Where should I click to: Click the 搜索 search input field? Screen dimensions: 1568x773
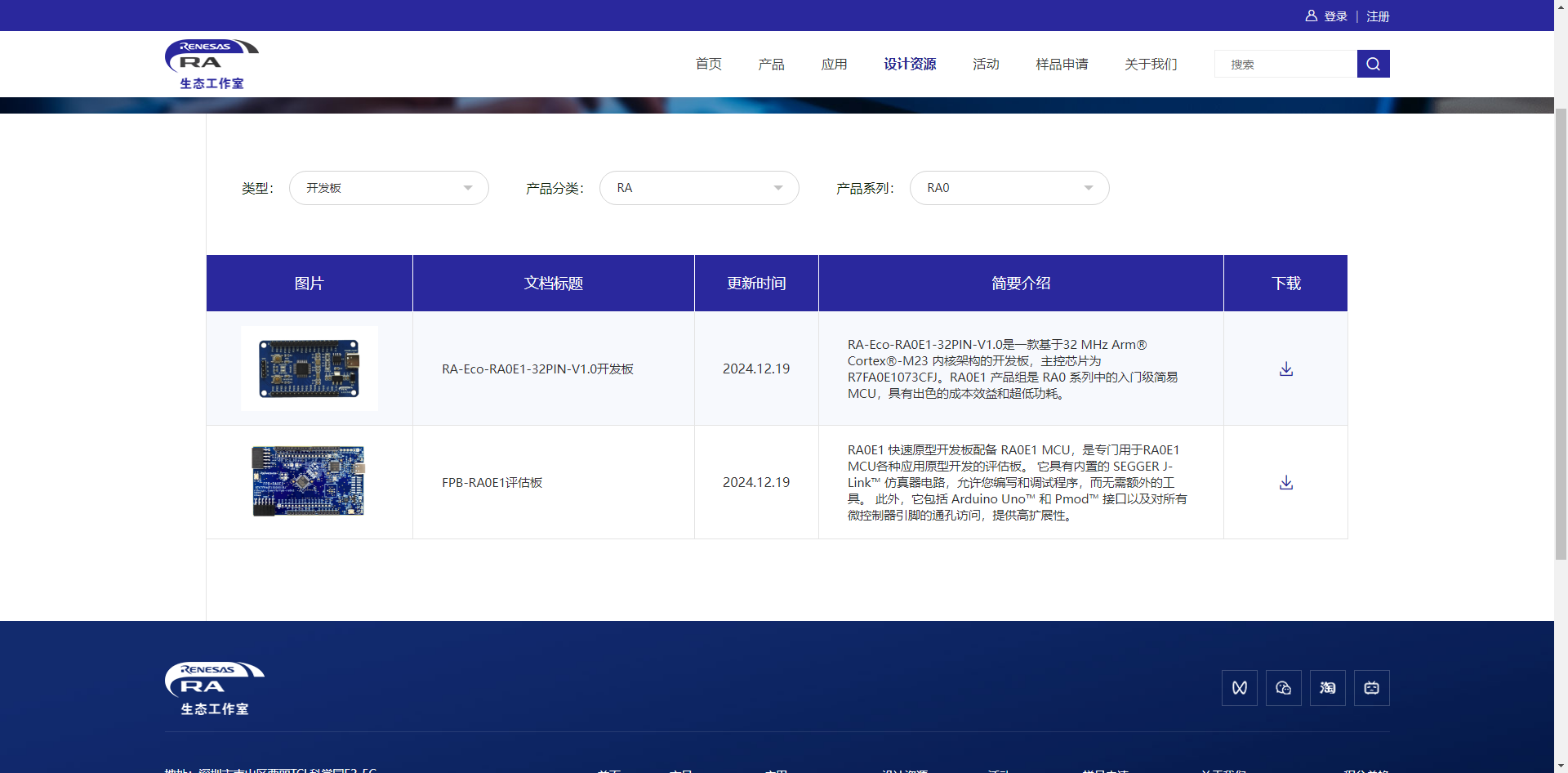pos(1285,64)
